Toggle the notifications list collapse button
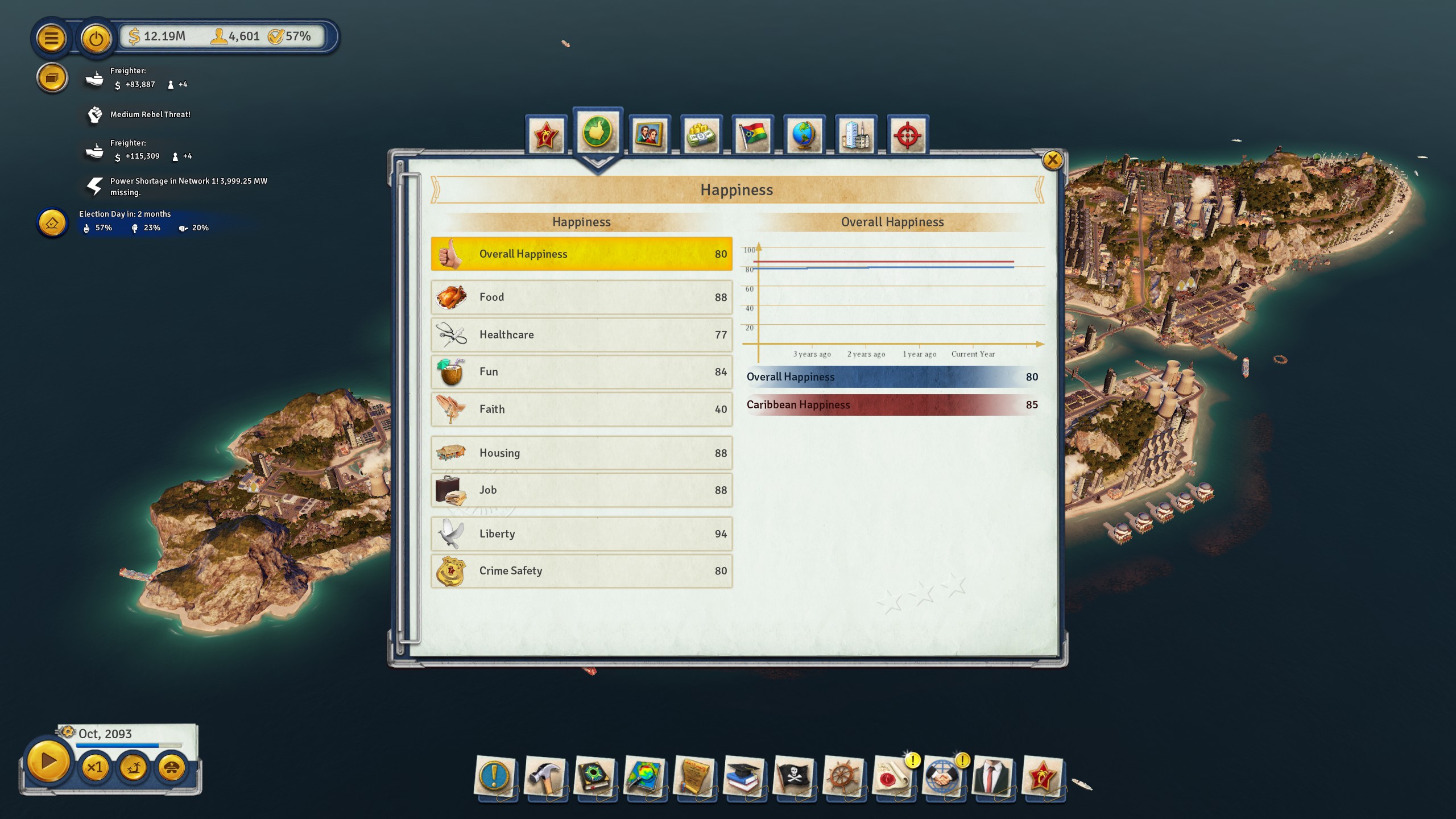The width and height of the screenshot is (1456, 819). [x=52, y=78]
